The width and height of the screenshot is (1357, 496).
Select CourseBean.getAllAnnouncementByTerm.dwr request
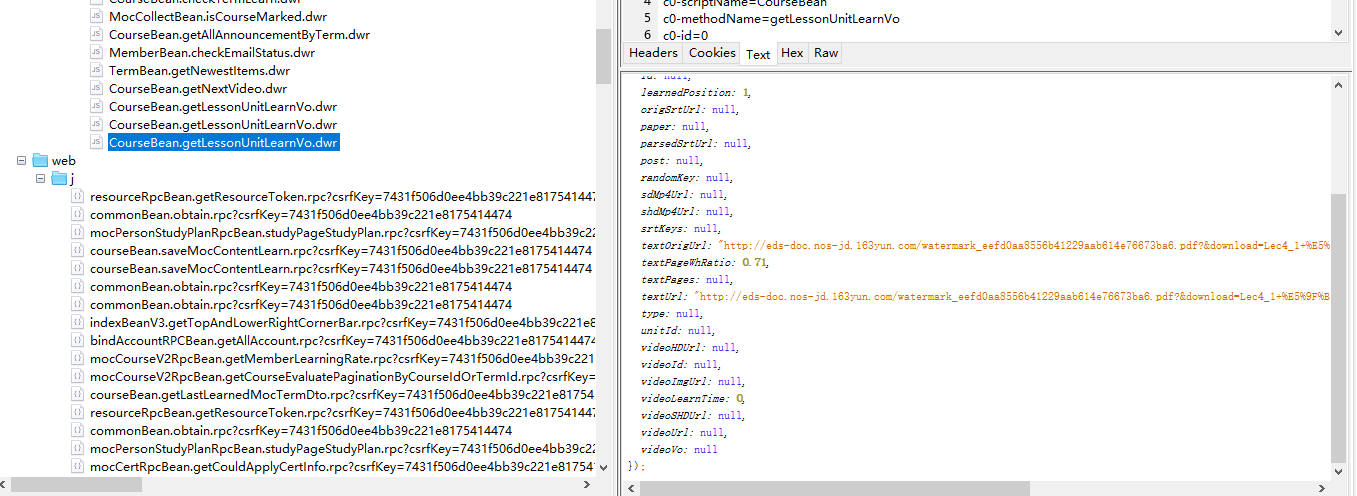tap(239, 35)
